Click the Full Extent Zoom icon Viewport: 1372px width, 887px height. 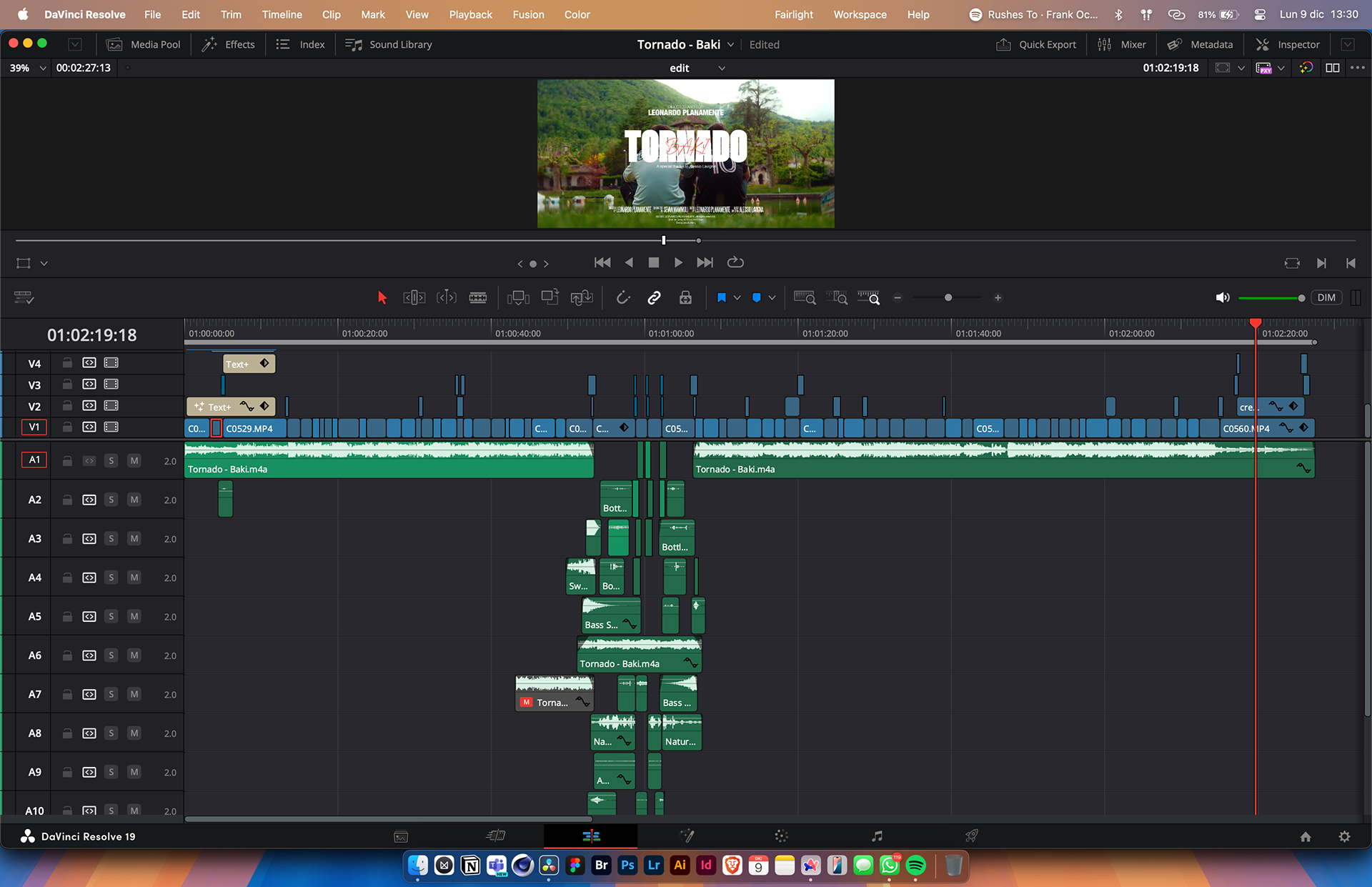805,298
